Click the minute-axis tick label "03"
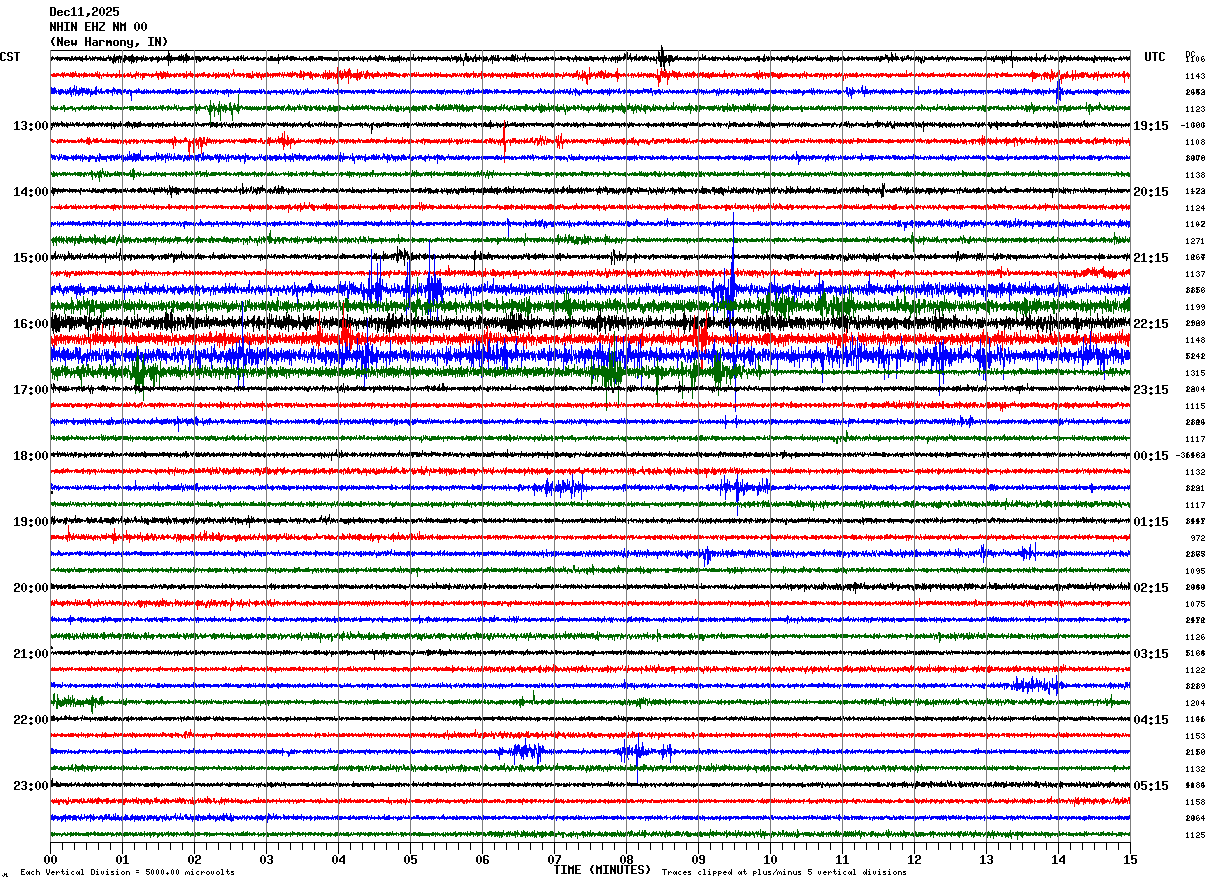1210x886 pixels. pyautogui.click(x=266, y=859)
